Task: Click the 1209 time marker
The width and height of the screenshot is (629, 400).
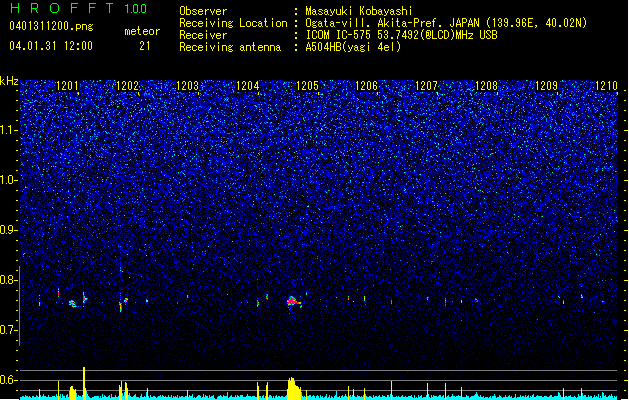Action: tap(546, 86)
